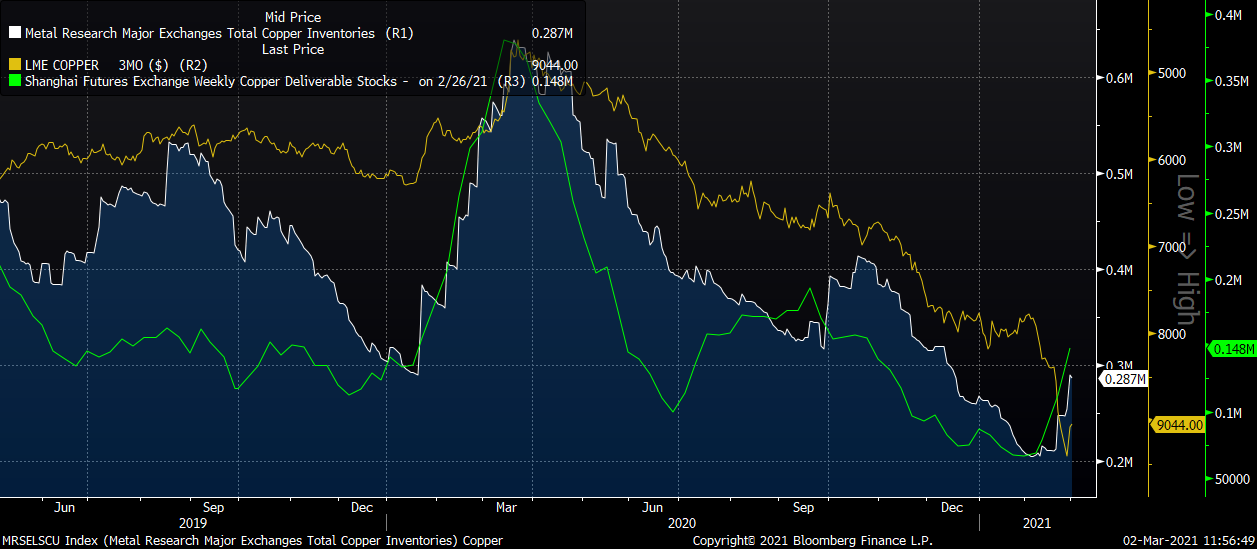1257x549 pixels.
Task: Click the Mid Price legend header
Action: tap(292, 18)
